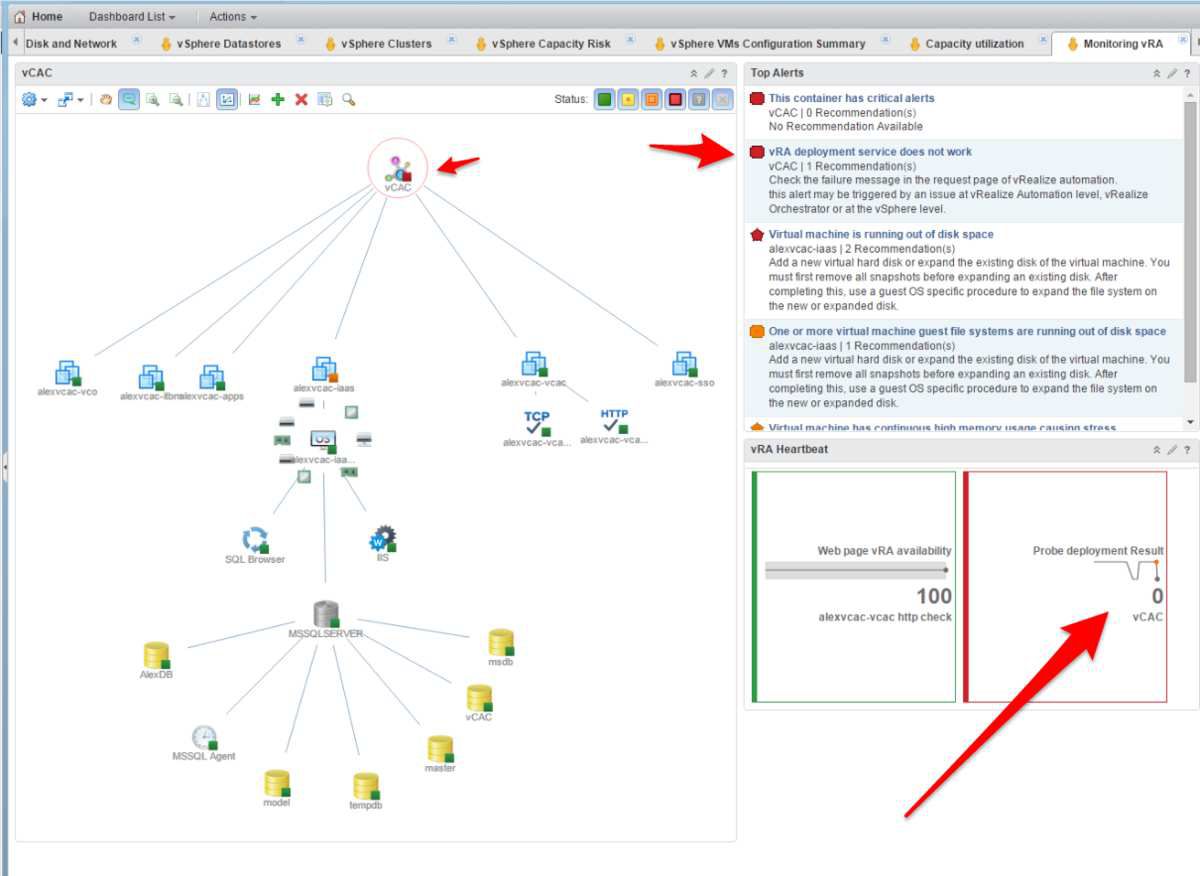The image size is (1200, 876).
Task: Collapse the vRA Heartbeat widget
Action: (1157, 450)
